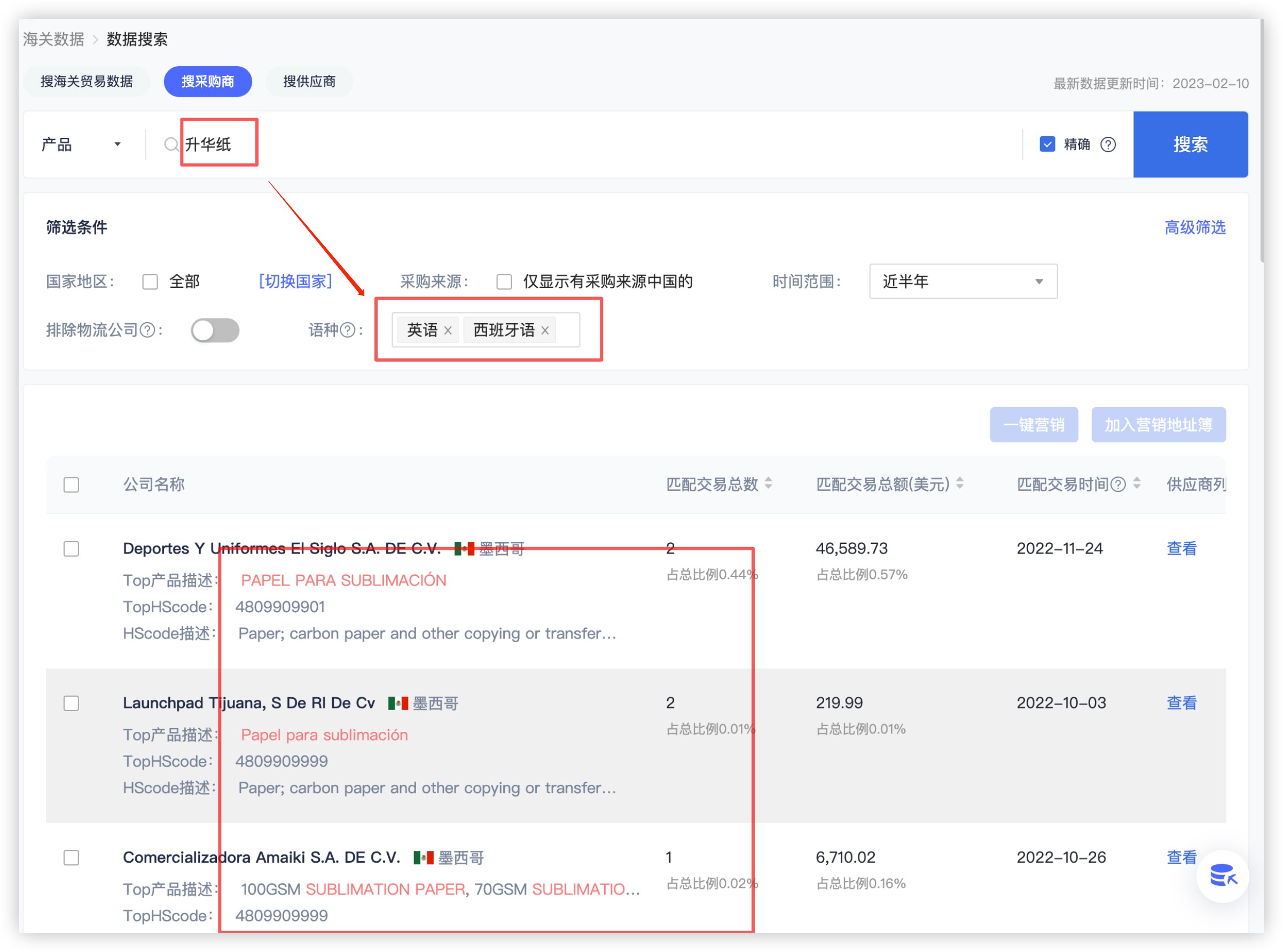Sort results by 匹配交易总数 column
This screenshot has height=952, width=1283.
tap(769, 484)
